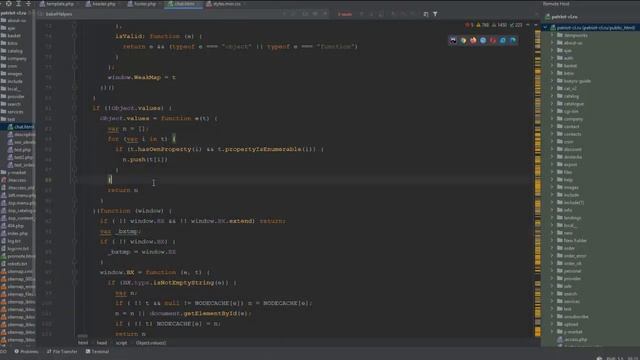Viewport: 640px width, 360px height.
Task: Collapse the root remote server node
Action: coord(545,28)
